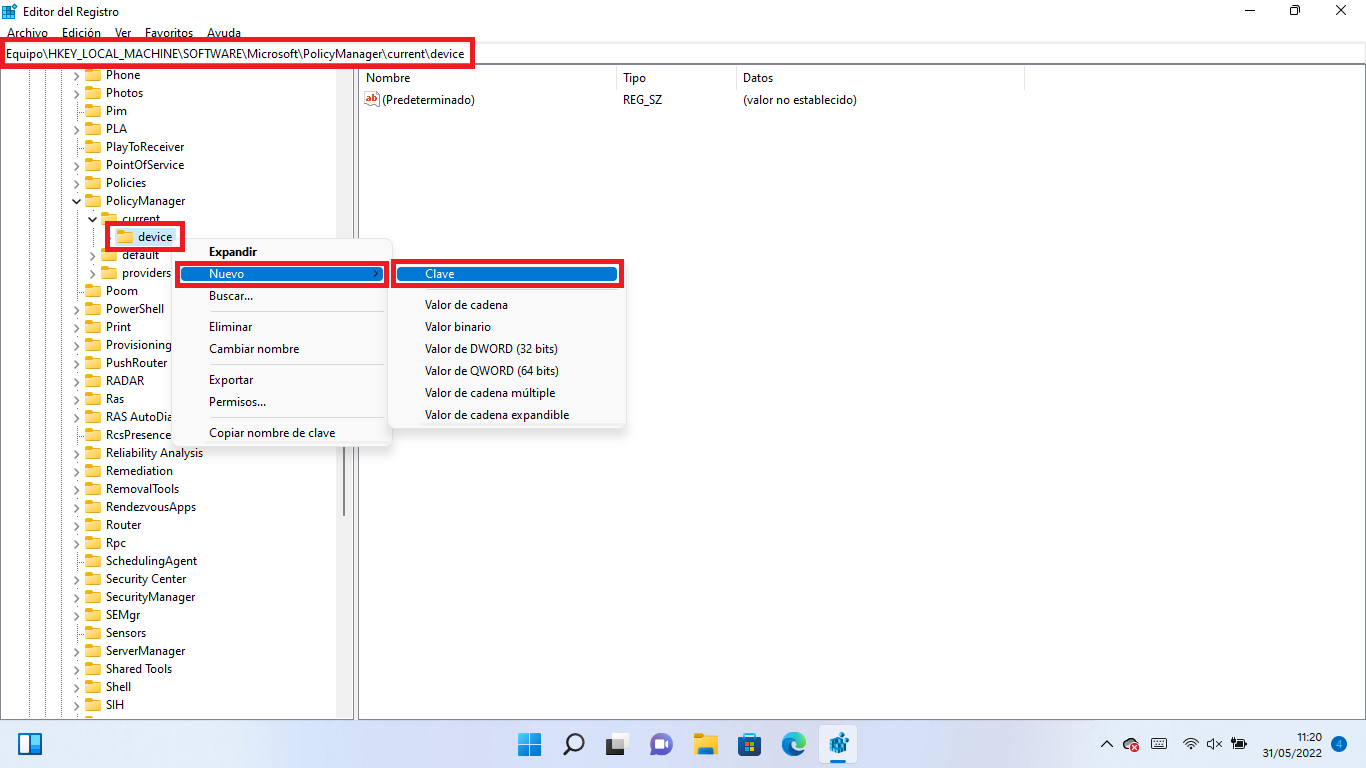Select the Rpc folder icon
This screenshot has height=768, width=1366.
click(93, 543)
